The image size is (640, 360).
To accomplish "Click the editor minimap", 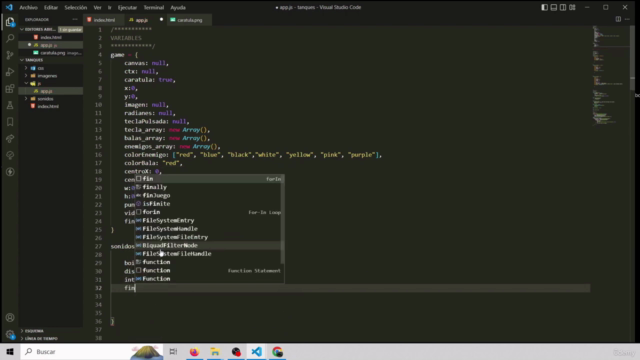I will (610, 76).
